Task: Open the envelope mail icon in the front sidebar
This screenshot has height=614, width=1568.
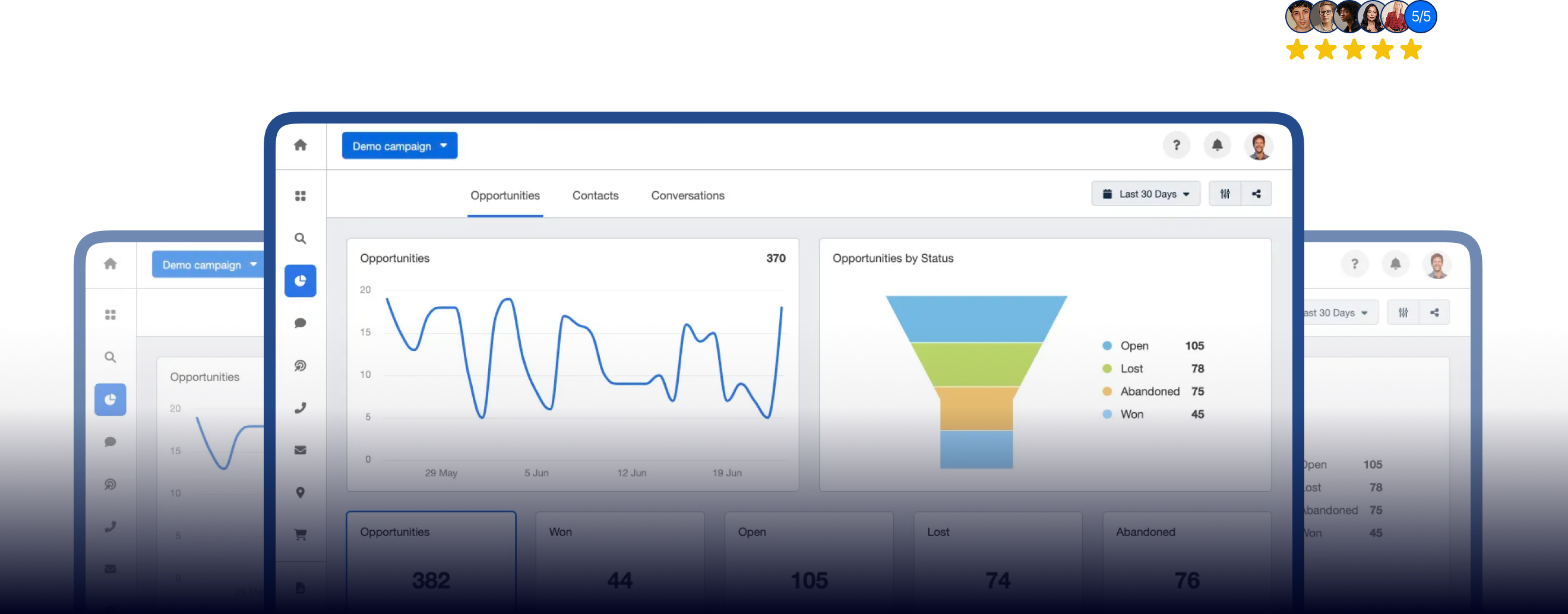Action: pos(300,450)
